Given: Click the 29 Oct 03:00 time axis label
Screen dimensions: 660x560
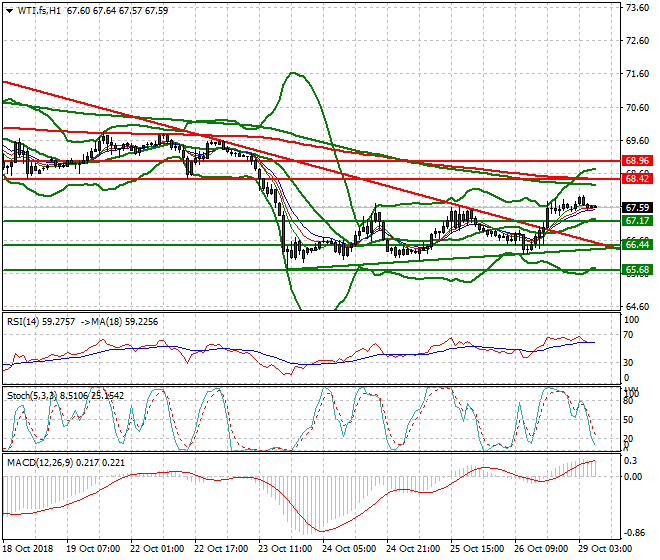Looking at the screenshot, I should point(605,549).
